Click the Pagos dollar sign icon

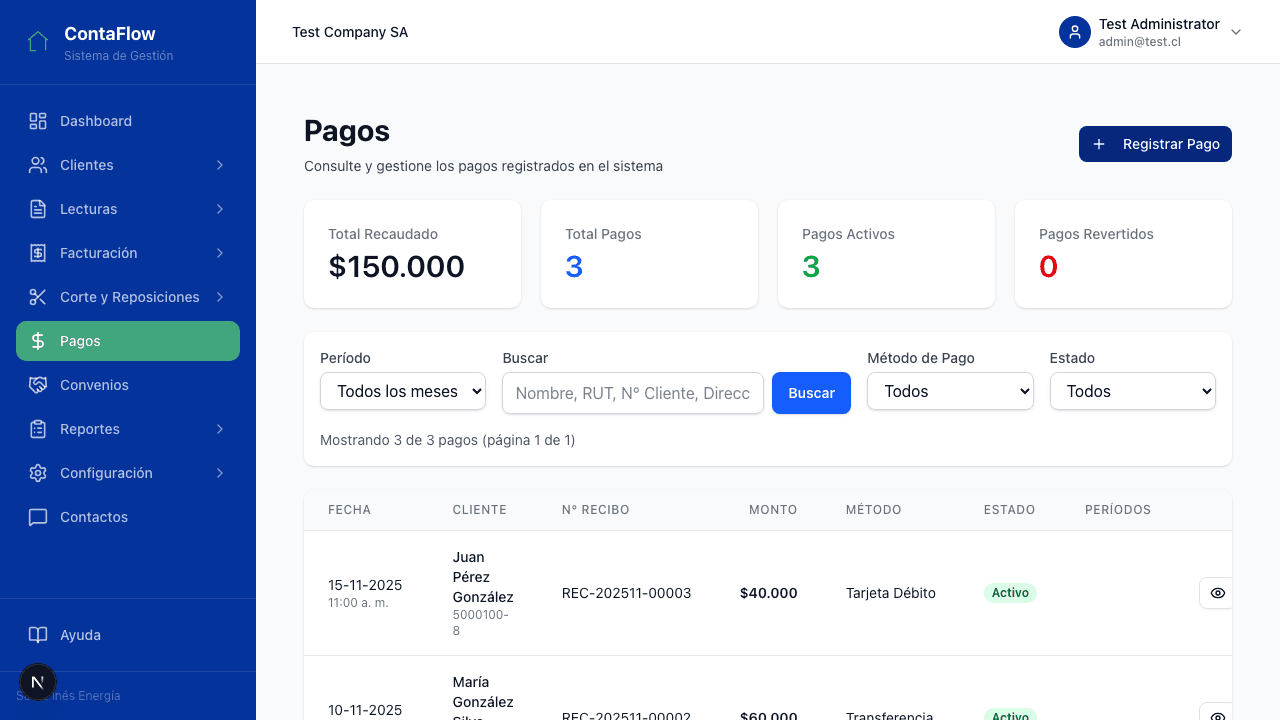[x=38, y=341]
